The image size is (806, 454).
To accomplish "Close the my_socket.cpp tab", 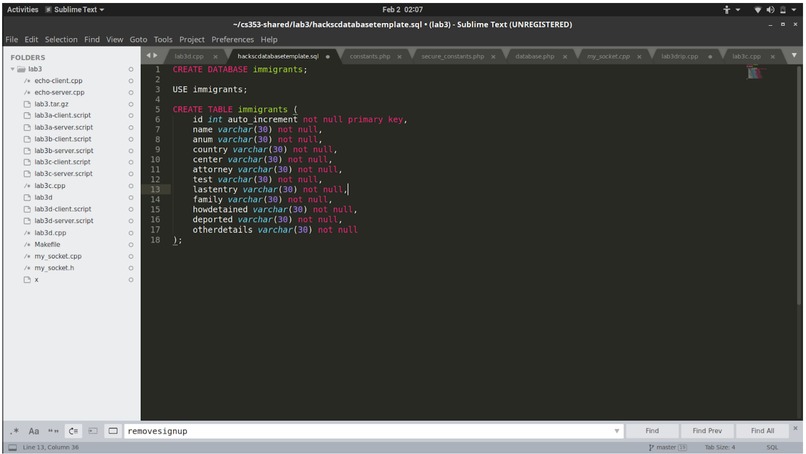I will 639,57.
